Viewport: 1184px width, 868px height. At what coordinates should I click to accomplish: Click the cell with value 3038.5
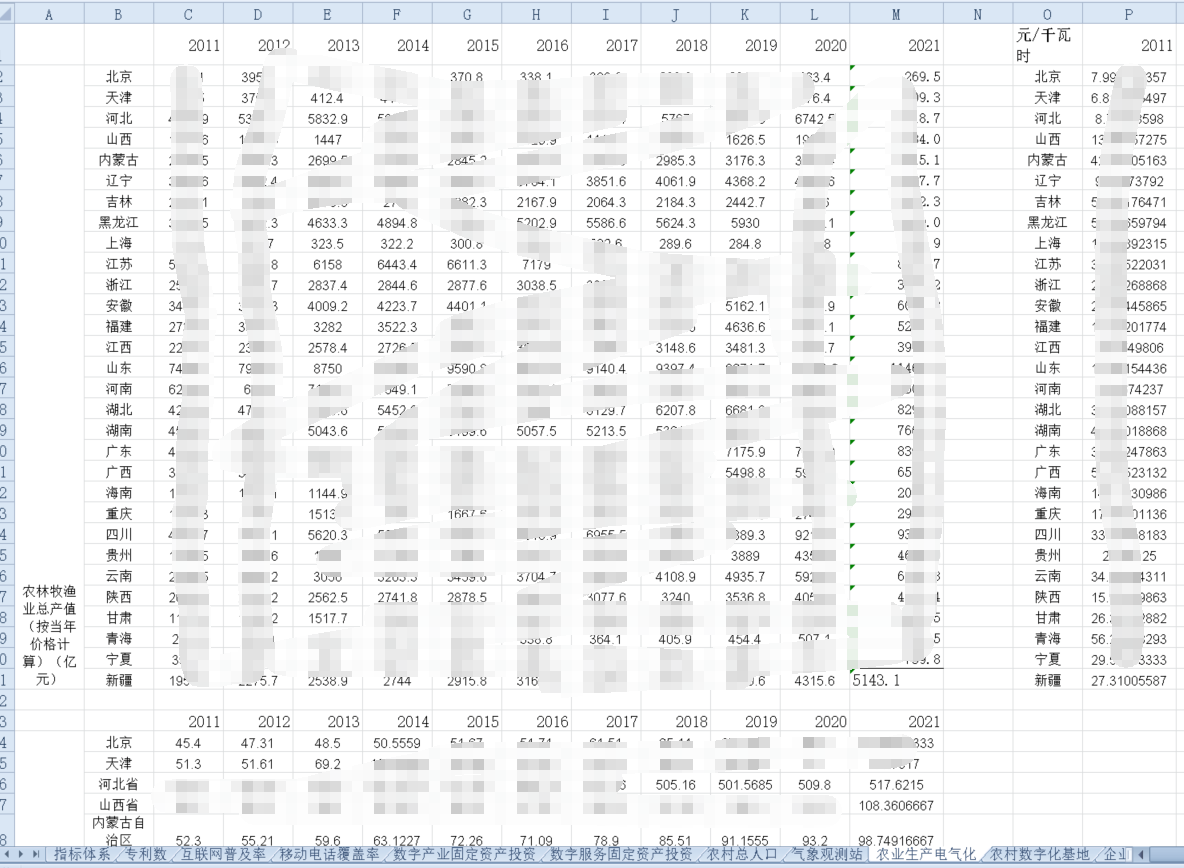[x=536, y=286]
